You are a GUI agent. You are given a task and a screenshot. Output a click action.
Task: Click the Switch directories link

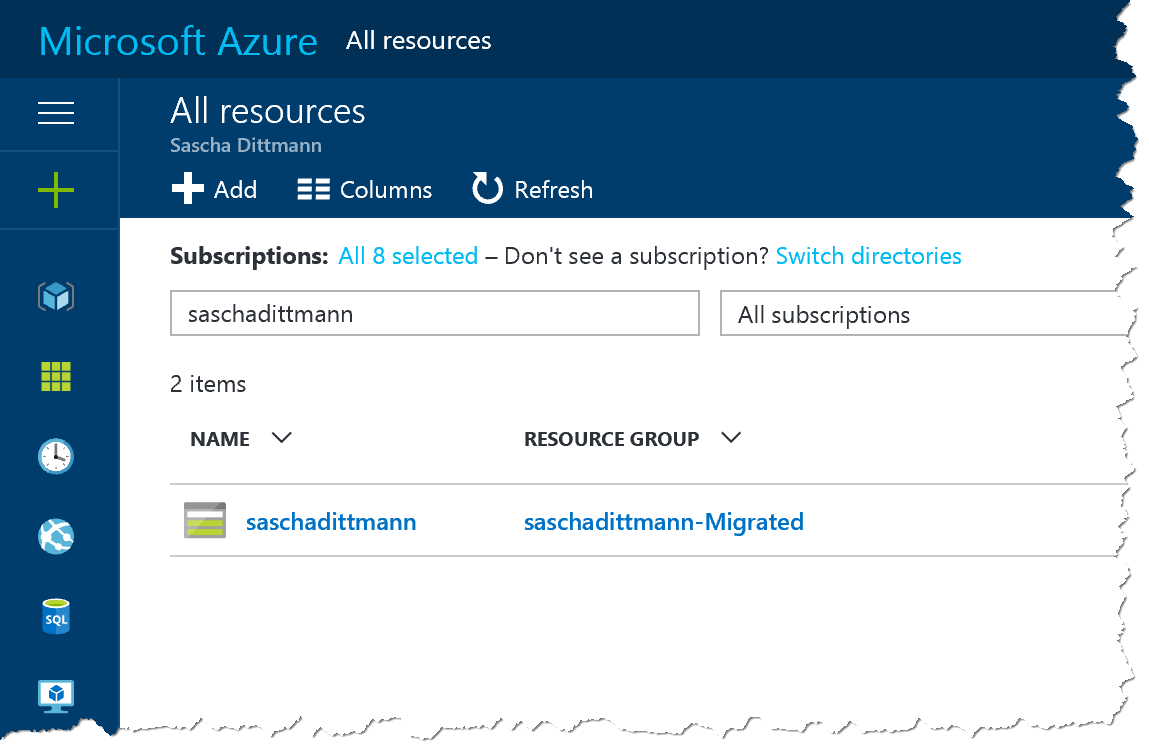pyautogui.click(x=868, y=256)
